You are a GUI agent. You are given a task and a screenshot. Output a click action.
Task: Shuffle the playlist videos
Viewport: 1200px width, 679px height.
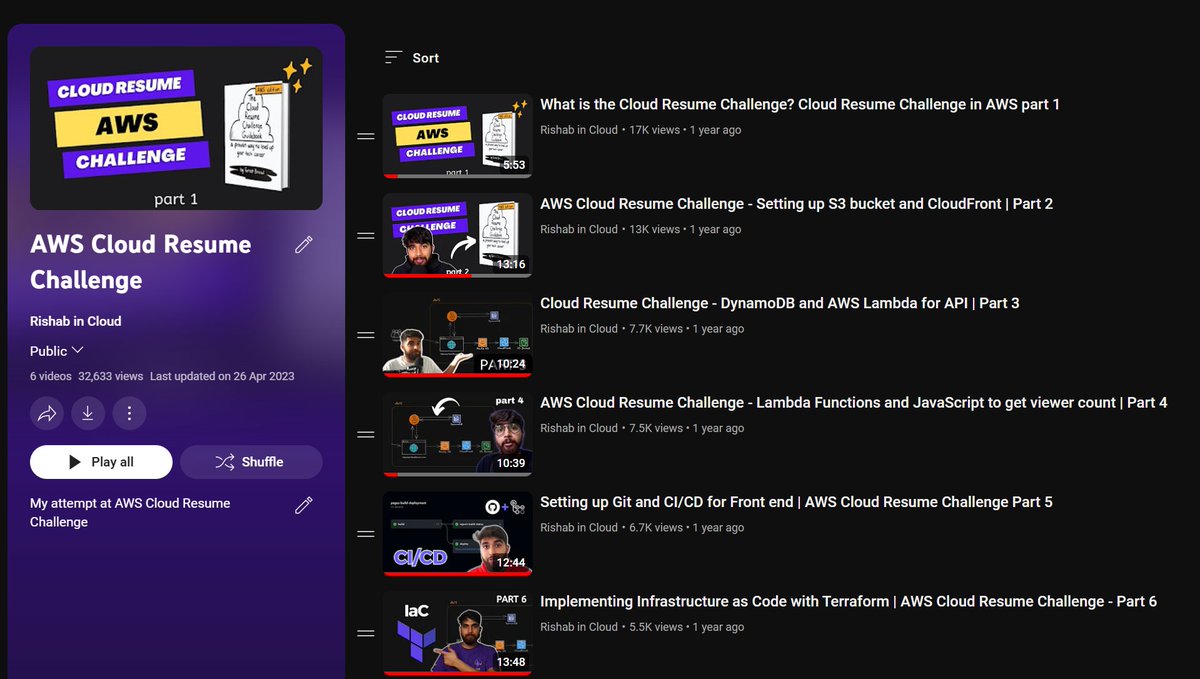251,462
